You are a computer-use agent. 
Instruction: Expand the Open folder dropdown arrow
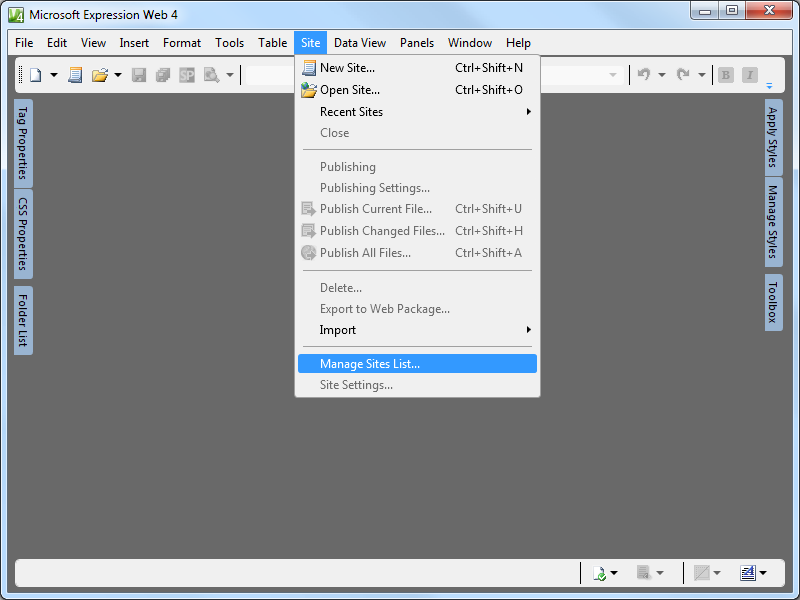[118, 76]
